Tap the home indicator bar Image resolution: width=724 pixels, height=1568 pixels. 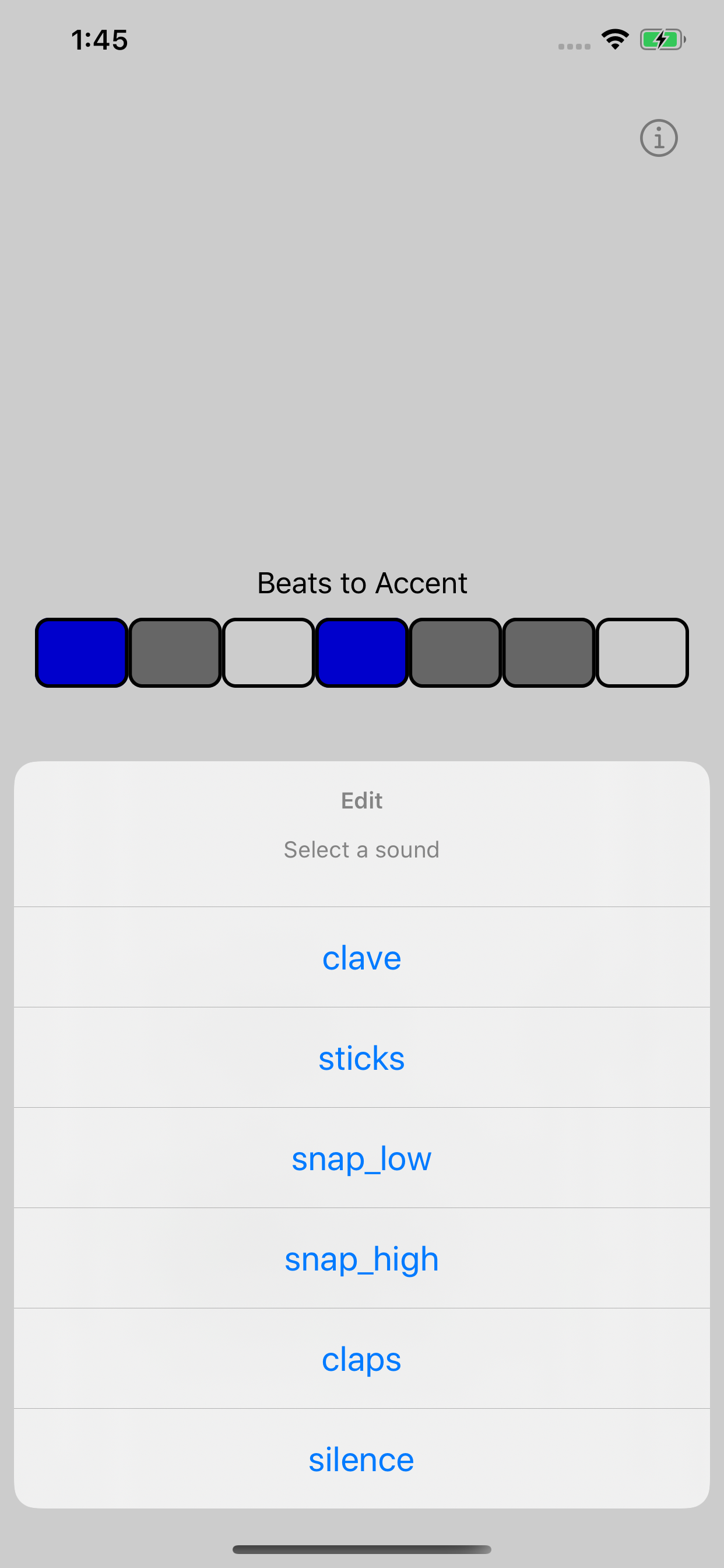tap(362, 1549)
